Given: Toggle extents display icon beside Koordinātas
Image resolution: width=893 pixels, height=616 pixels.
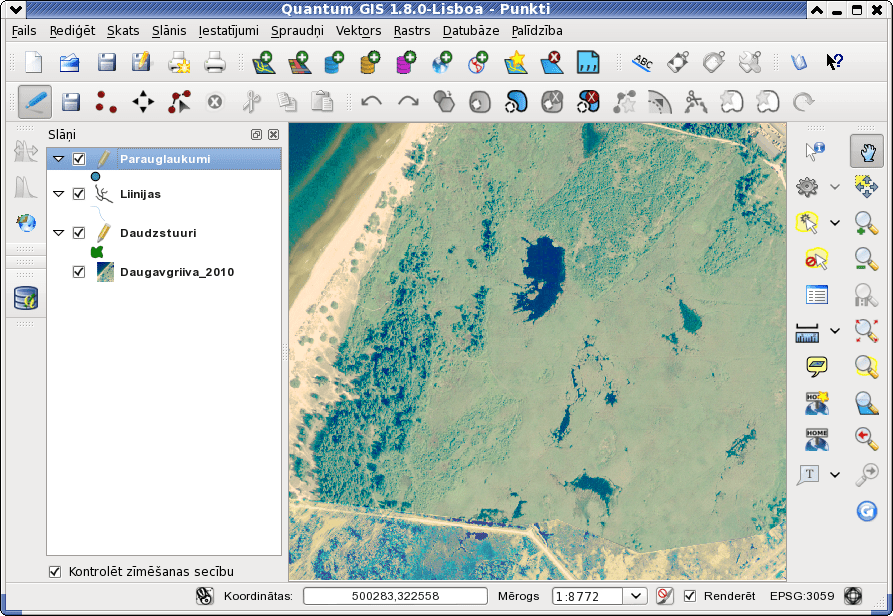Looking at the screenshot, I should click(x=204, y=596).
